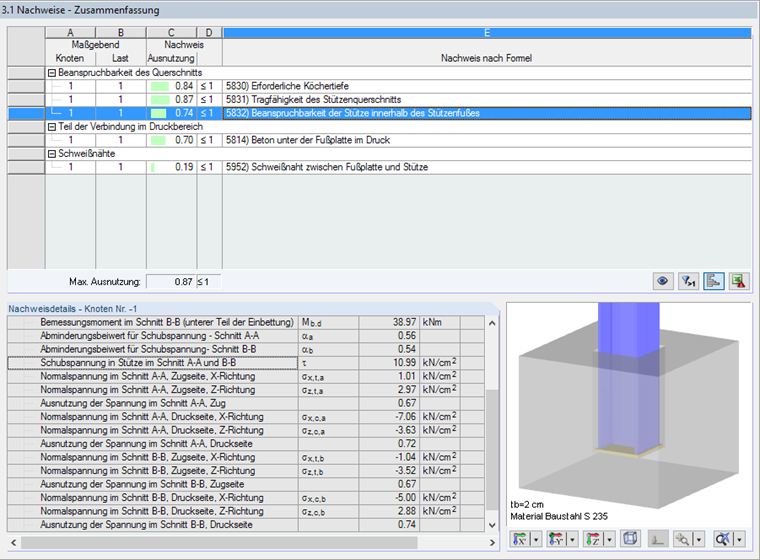Screen dimensions: 760x560
Task: Collapse Teil der Verbindung im Druckbereich group
Action: 52,127
